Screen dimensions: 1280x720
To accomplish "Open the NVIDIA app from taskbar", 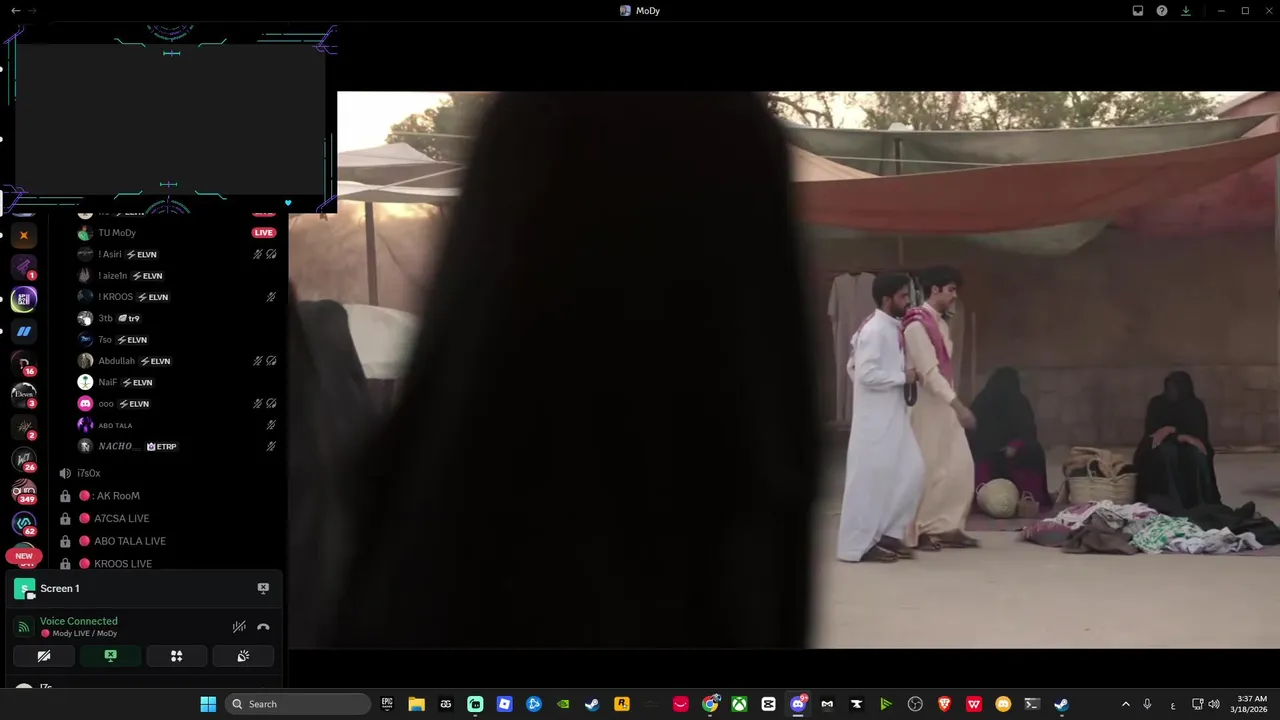I will pyautogui.click(x=563, y=704).
